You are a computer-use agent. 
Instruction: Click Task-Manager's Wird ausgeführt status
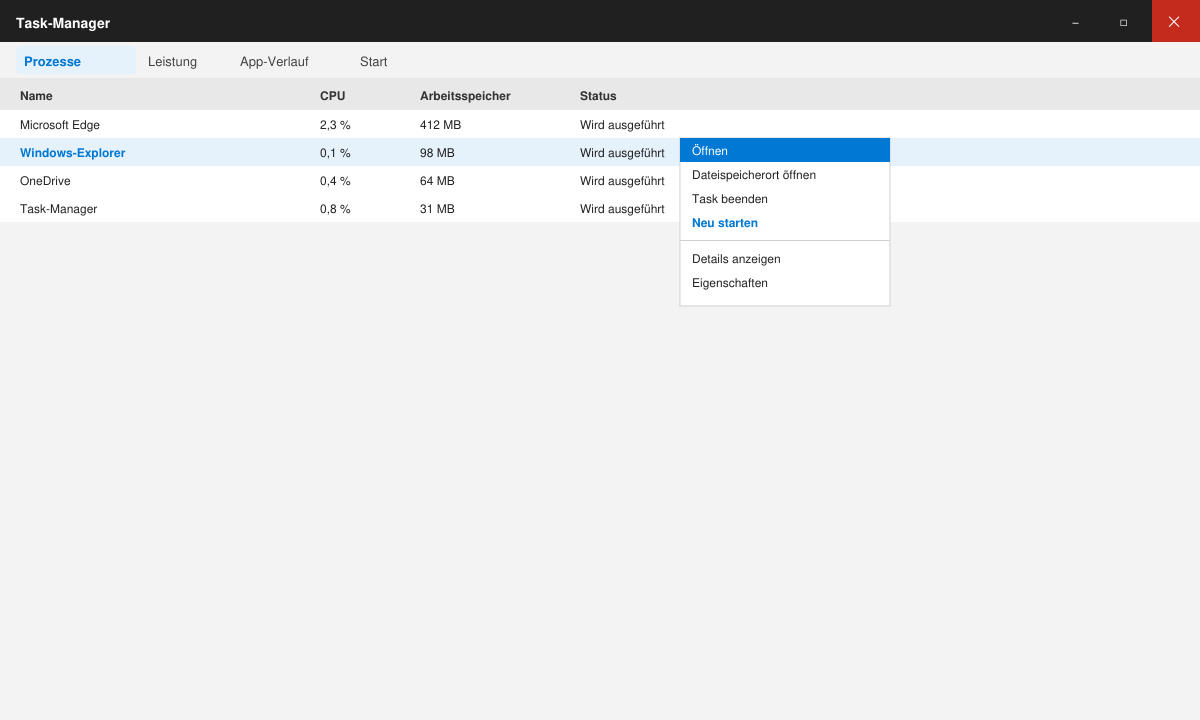click(622, 209)
